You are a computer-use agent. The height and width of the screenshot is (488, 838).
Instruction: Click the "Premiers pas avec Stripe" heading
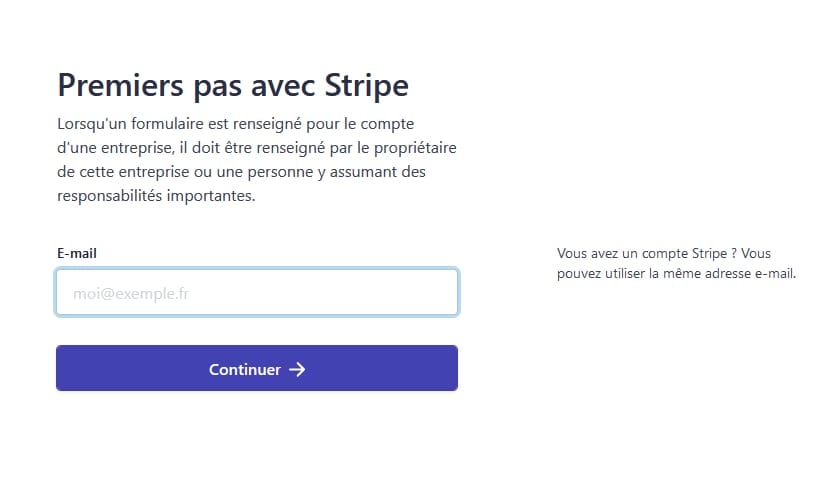pos(233,86)
